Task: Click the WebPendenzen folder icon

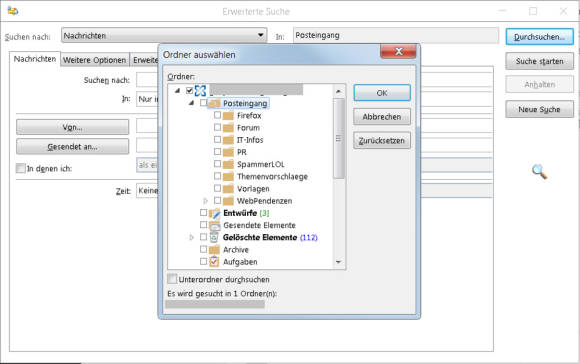Action: coord(228,201)
